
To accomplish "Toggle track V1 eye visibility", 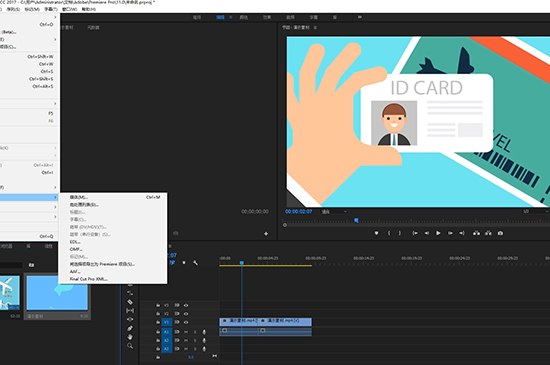I will point(186,322).
